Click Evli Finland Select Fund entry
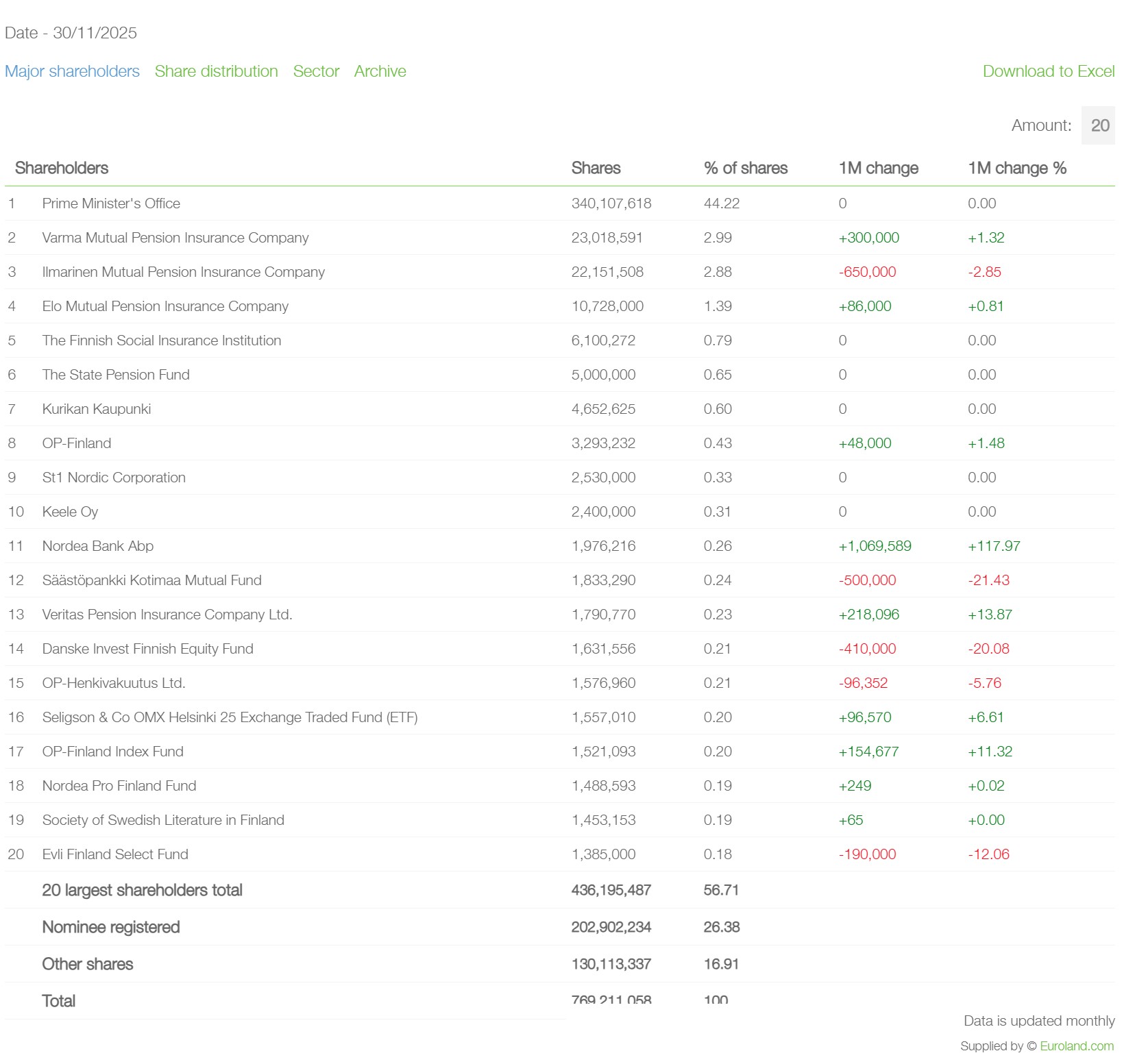Viewport: 1135px width, 1064px height. [115, 854]
